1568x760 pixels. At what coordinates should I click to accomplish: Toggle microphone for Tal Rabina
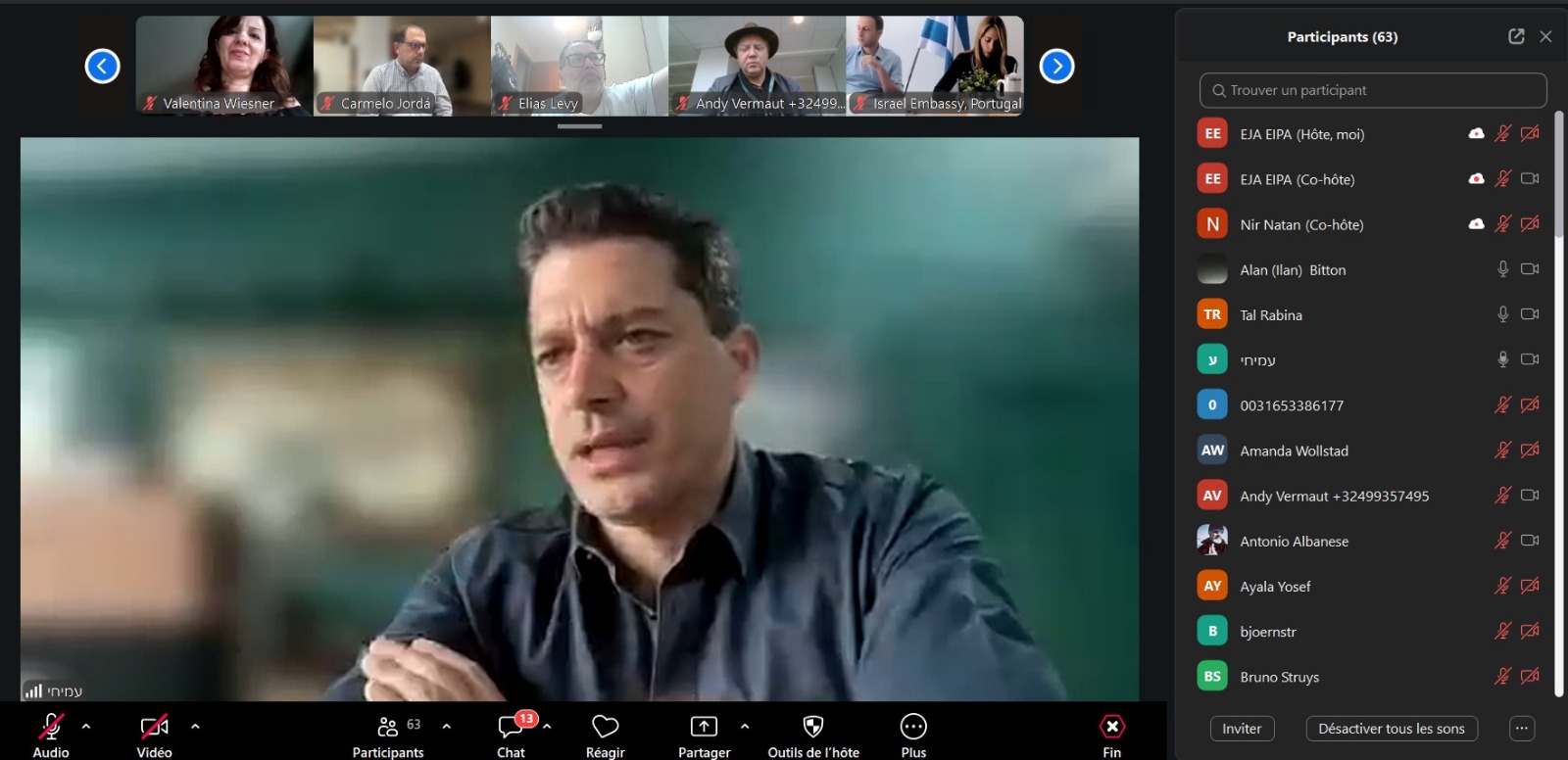pos(1502,314)
